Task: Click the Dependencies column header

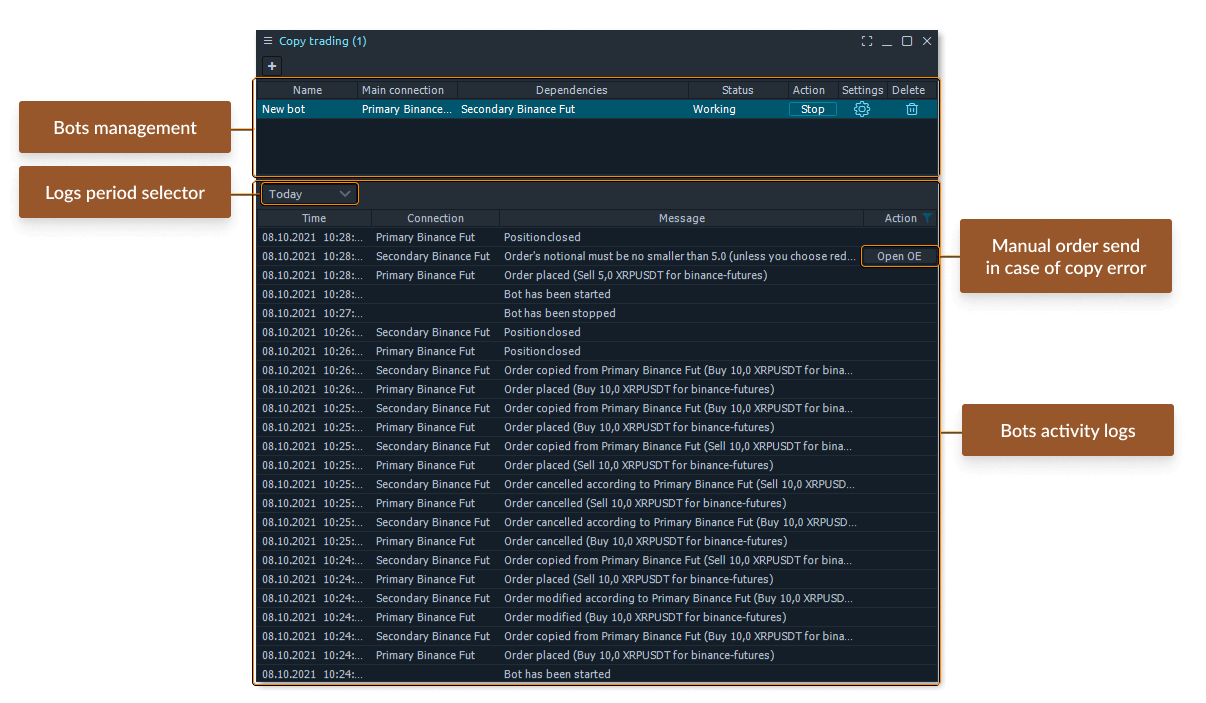Action: pyautogui.click(x=571, y=90)
